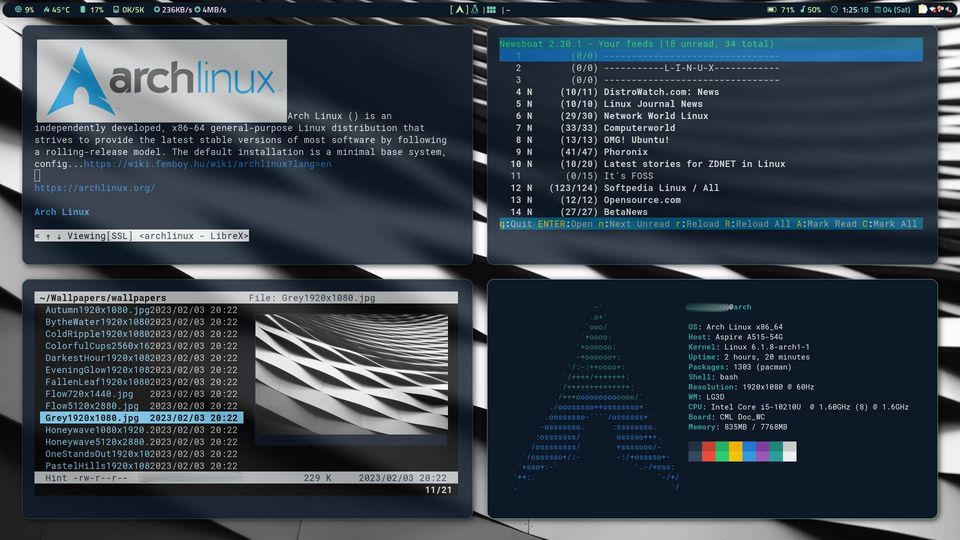The height and width of the screenshot is (540, 960).
Task: Select the Tux penguin workspace icon
Action: (x=474, y=10)
